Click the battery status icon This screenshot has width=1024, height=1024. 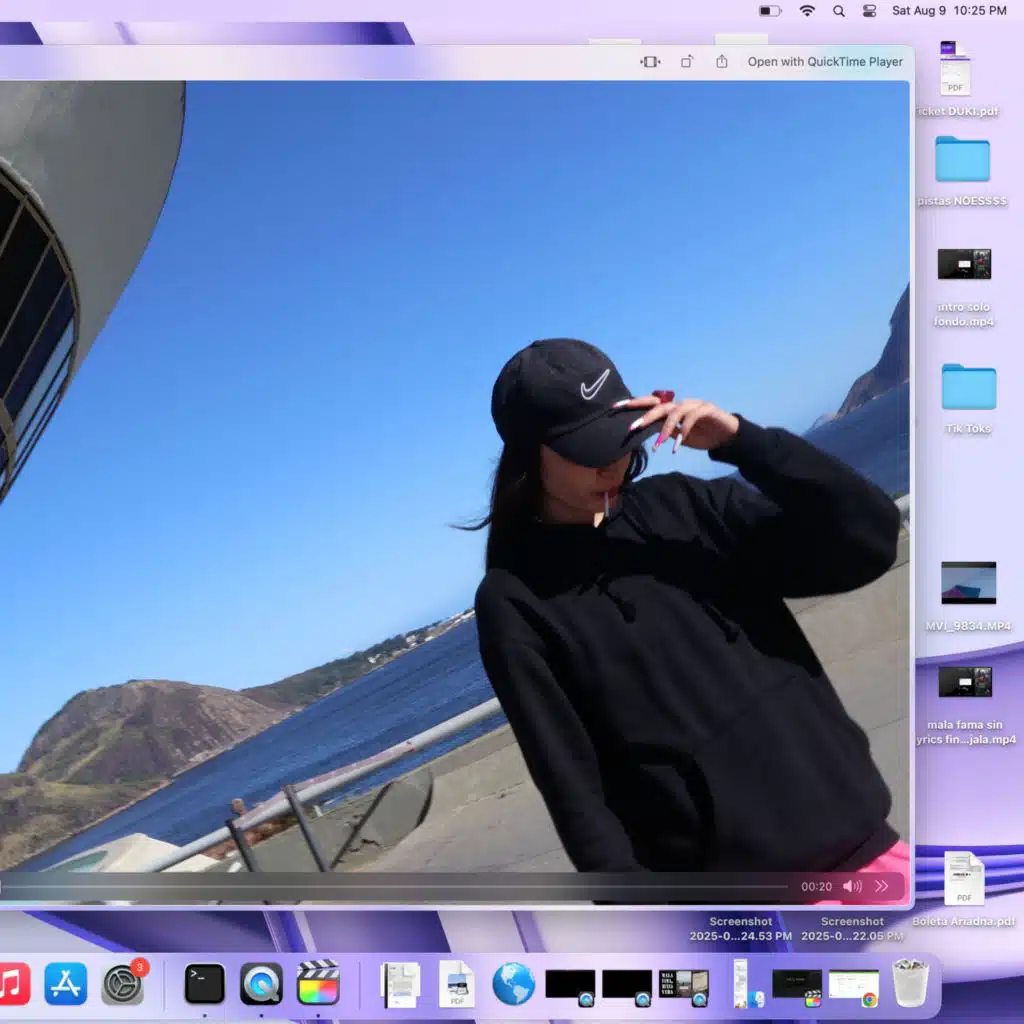pos(770,11)
